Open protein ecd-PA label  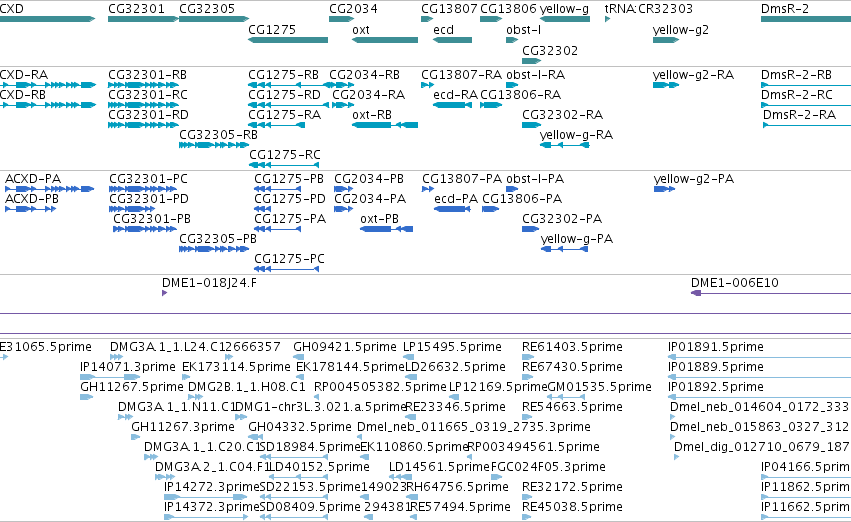tap(456, 199)
